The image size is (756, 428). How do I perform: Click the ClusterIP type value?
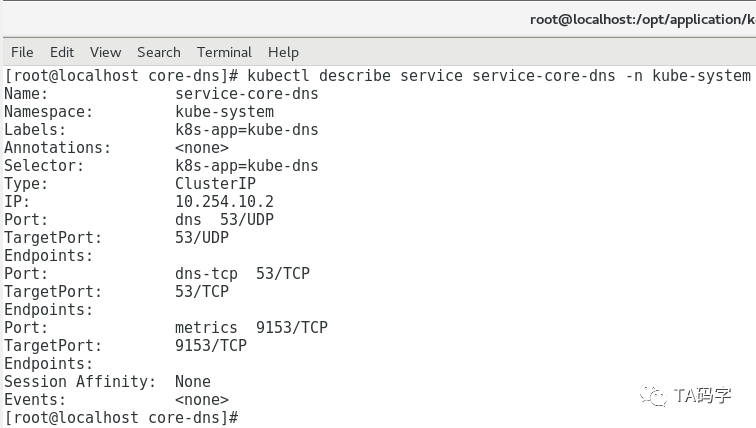(215, 184)
